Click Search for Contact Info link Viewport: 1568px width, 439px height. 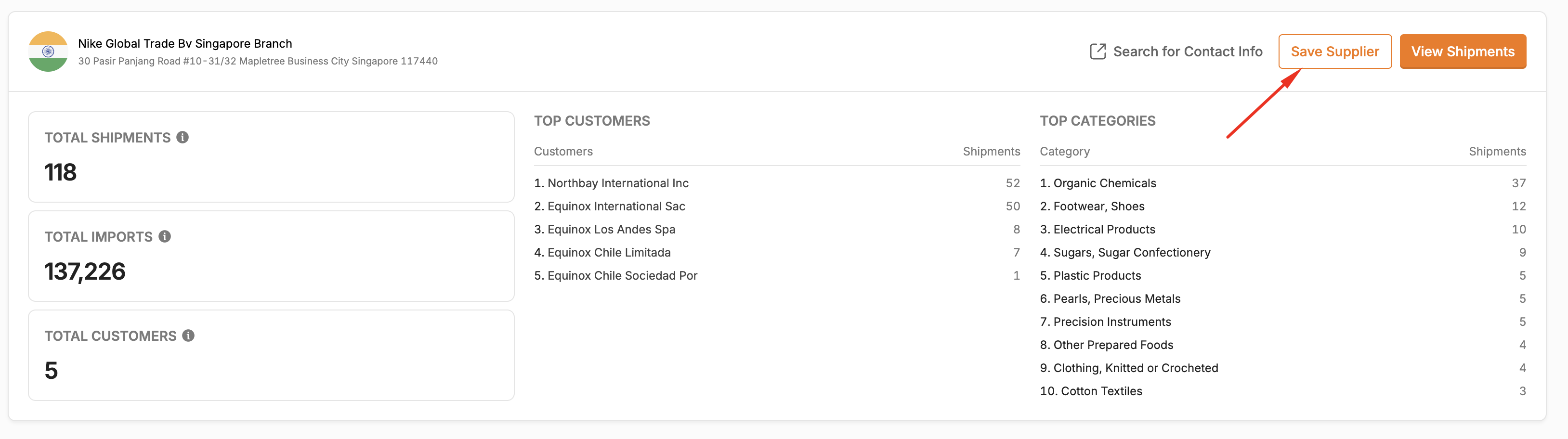tap(1188, 52)
